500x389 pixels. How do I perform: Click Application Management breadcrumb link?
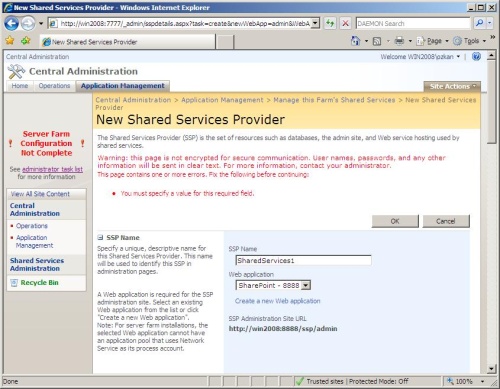click(222, 100)
